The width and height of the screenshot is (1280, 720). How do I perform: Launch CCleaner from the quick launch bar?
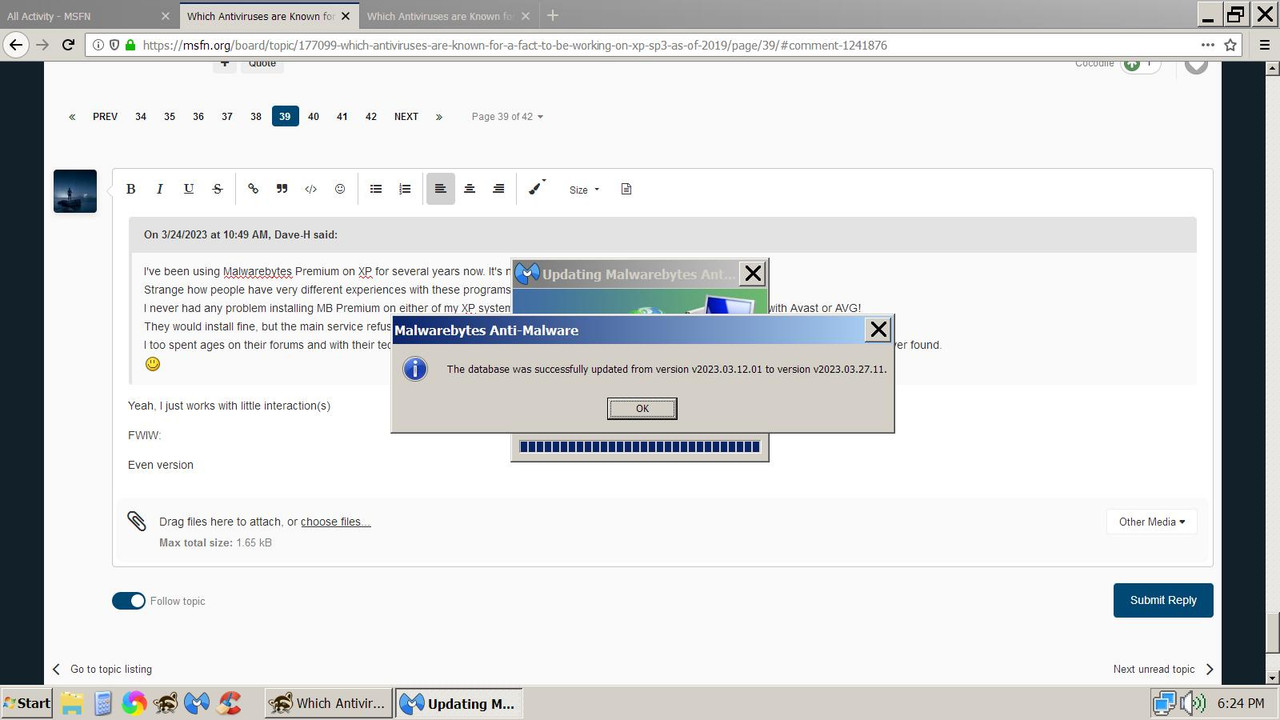(230, 703)
